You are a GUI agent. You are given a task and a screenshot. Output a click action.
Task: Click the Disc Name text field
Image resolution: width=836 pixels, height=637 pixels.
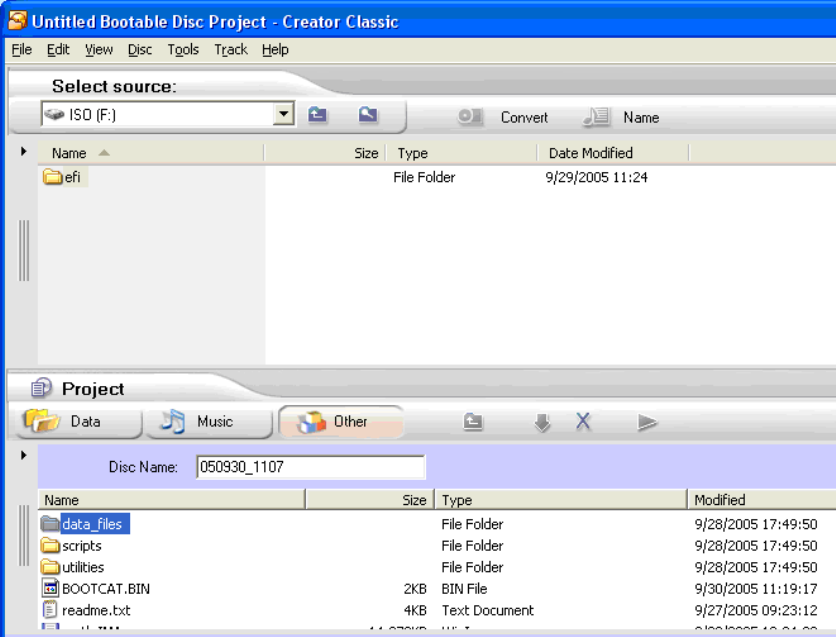309,468
